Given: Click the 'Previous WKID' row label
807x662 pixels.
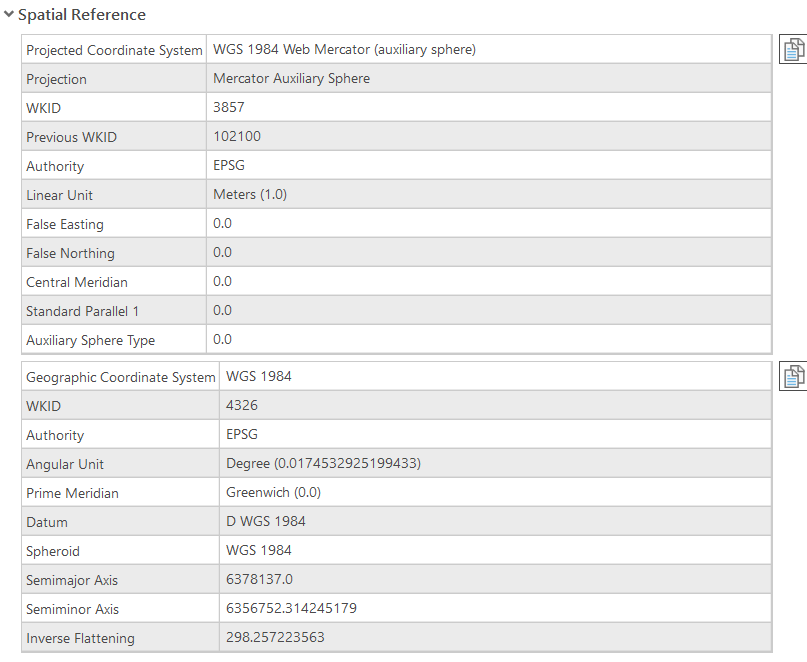Looking at the screenshot, I should click(x=71, y=137).
